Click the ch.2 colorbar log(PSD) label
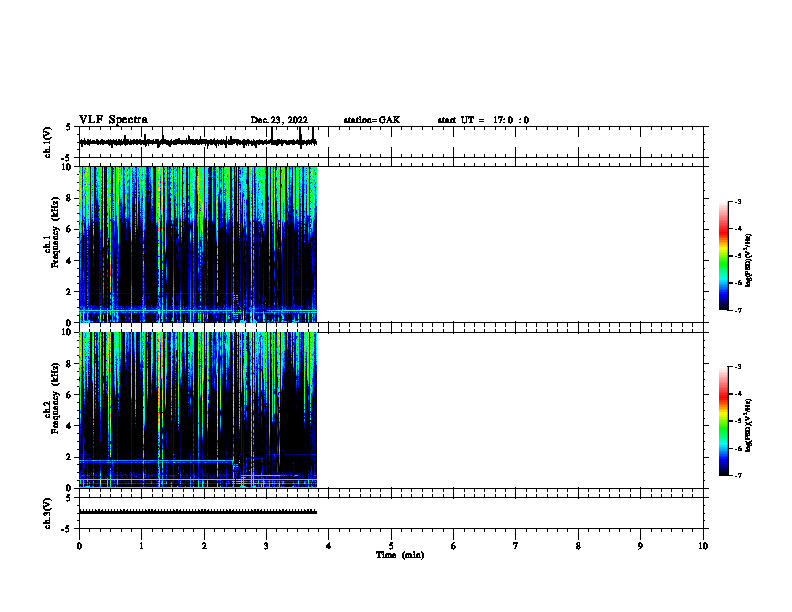Screen dimensions: 792x612 (748, 425)
